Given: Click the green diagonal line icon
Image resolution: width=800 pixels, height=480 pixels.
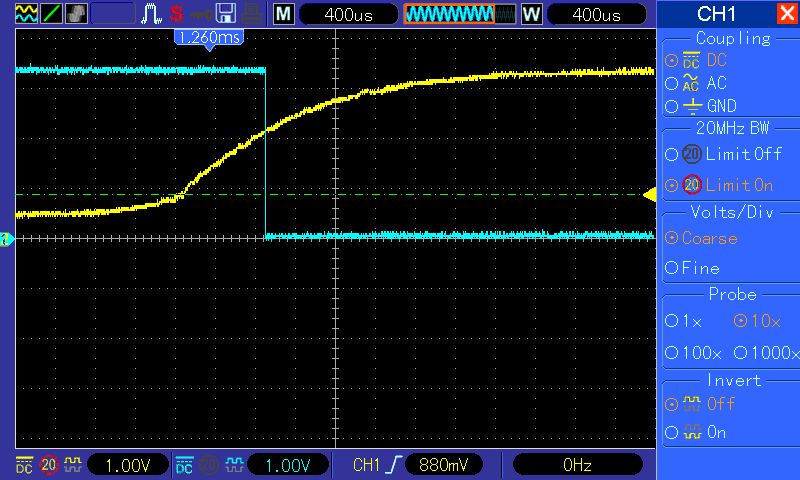Looking at the screenshot, I should tap(51, 14).
